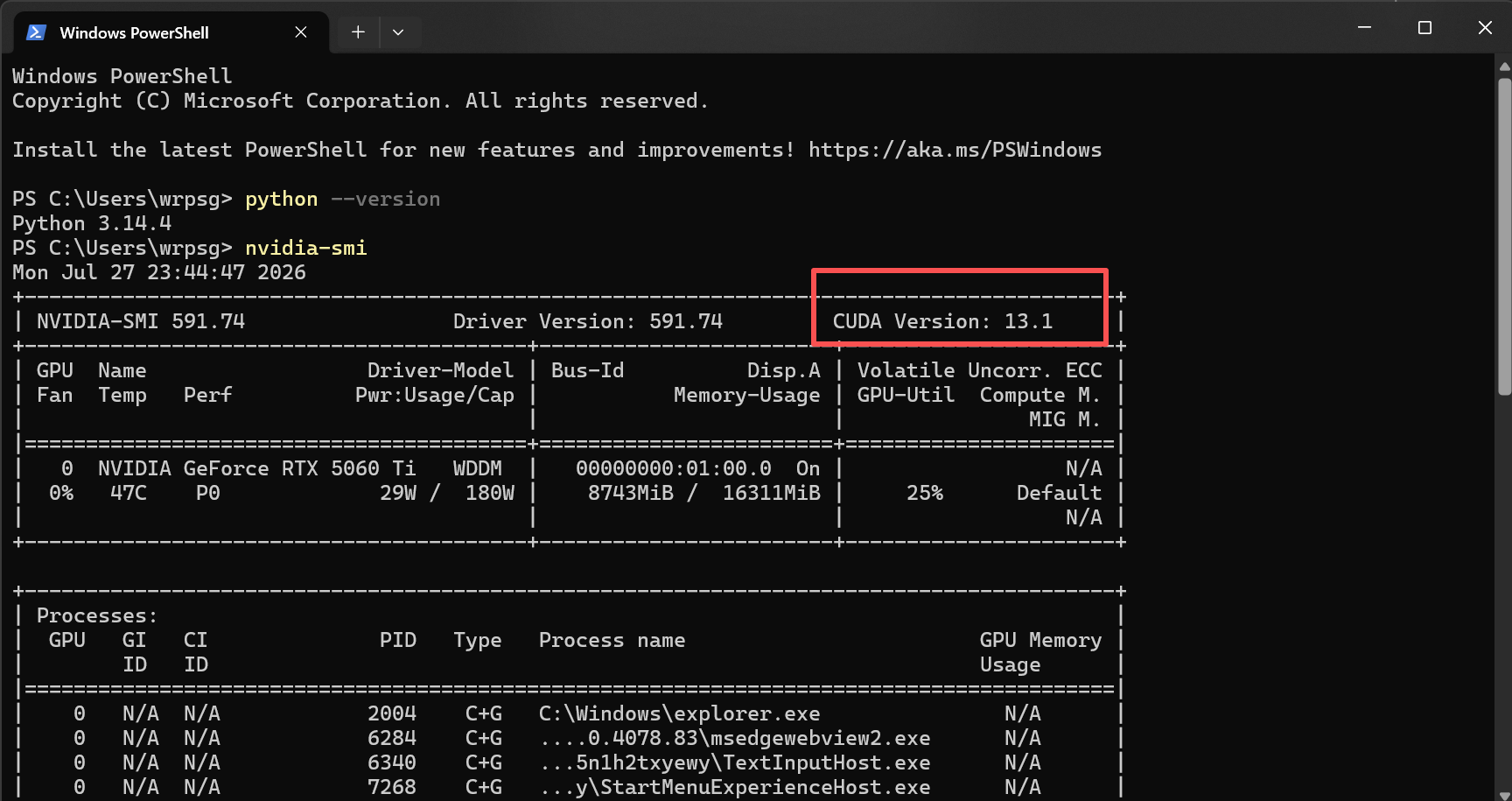Click the 'Python 3.14.4' output
The image size is (1512, 801).
click(92, 223)
